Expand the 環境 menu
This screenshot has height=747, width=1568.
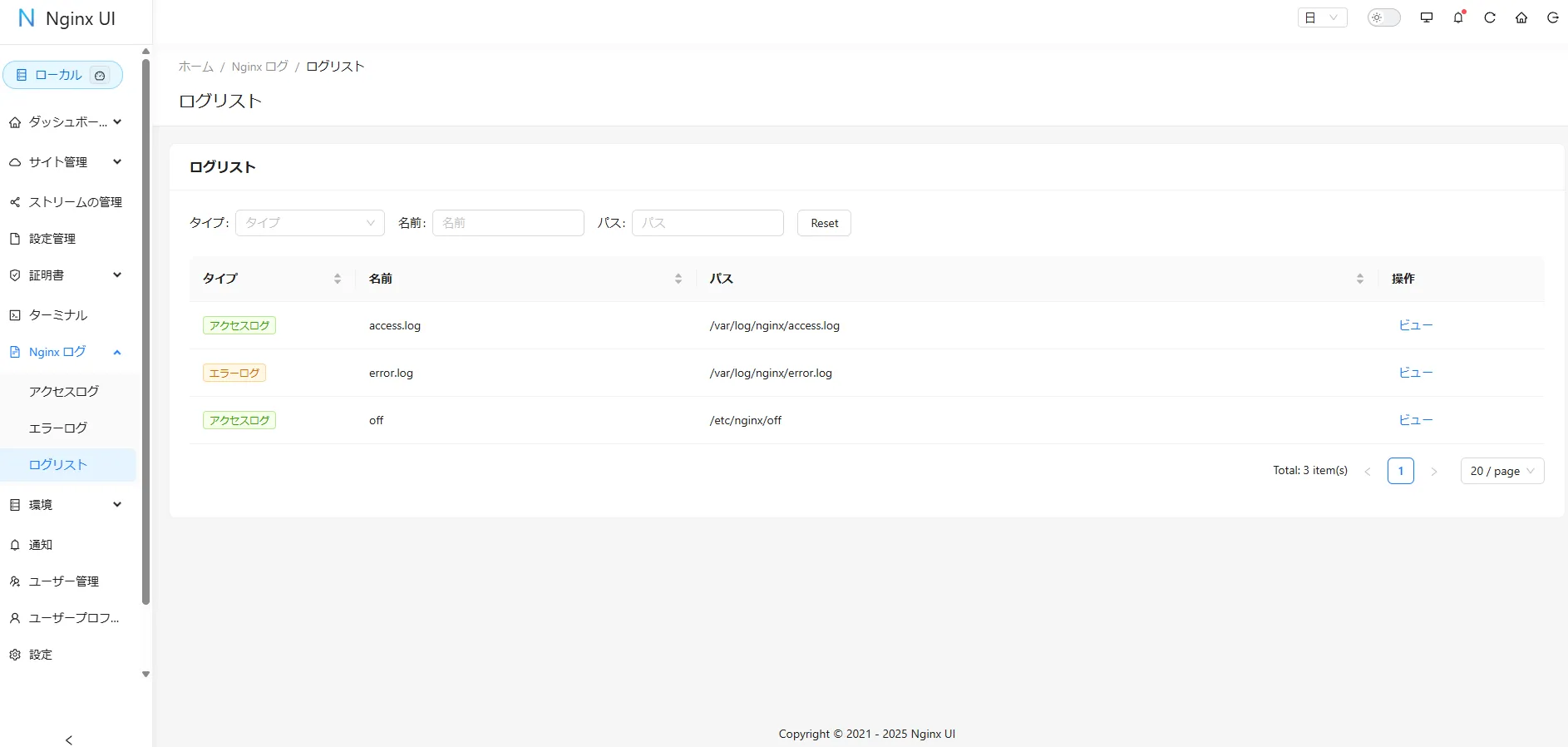coord(68,505)
